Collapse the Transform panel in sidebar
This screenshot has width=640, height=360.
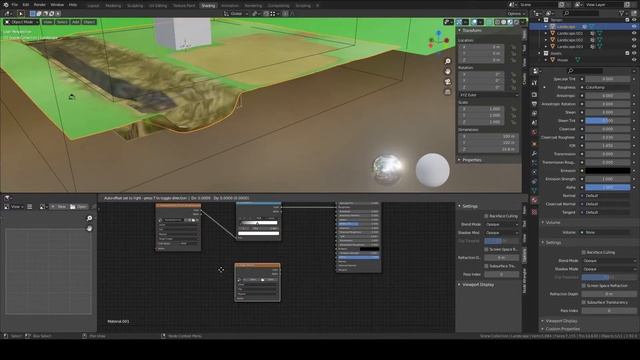coord(471,30)
